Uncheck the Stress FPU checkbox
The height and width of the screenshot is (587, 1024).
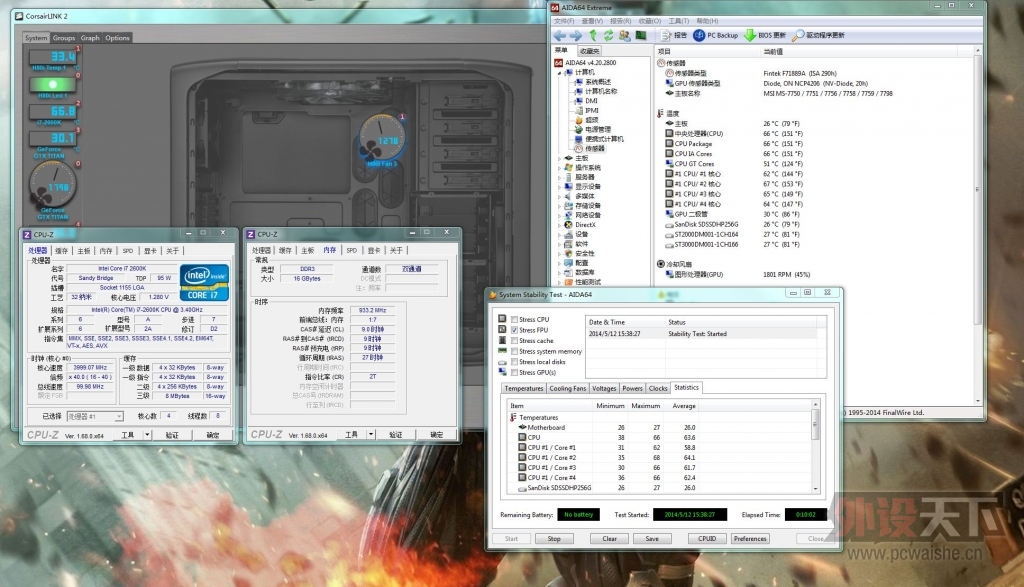515,330
